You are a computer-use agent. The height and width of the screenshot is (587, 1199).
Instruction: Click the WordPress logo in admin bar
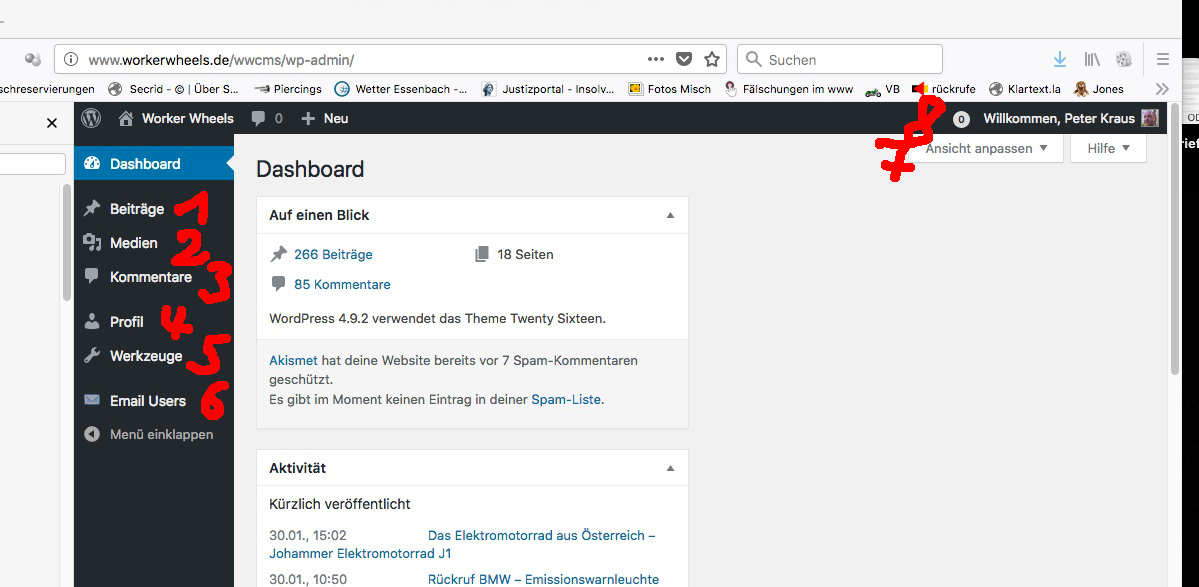pos(91,118)
